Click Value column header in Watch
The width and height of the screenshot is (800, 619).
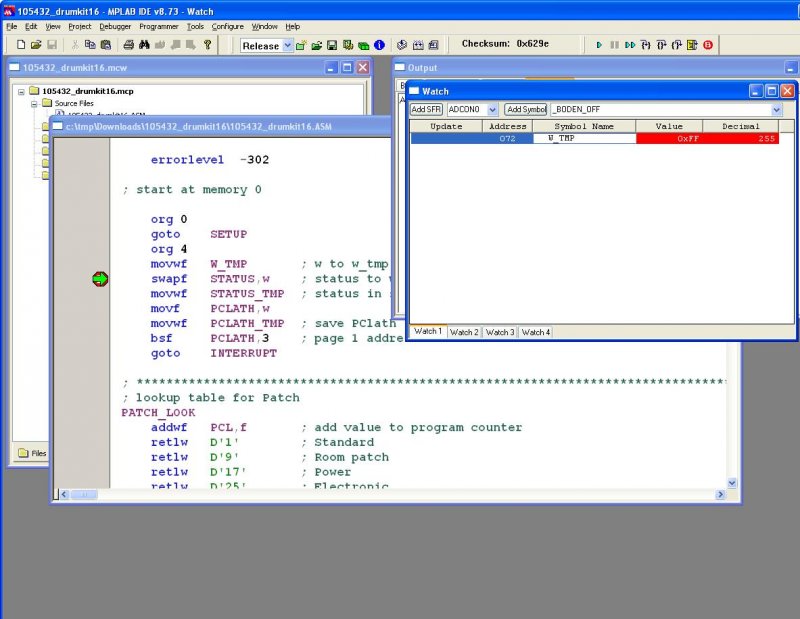669,126
